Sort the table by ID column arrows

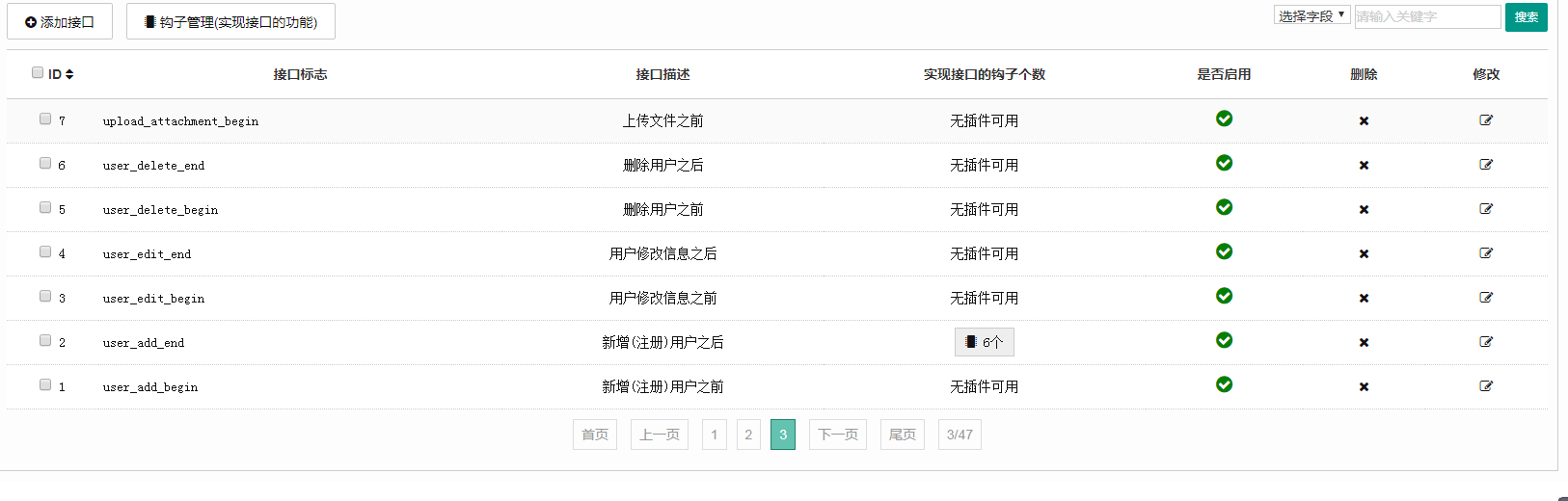(x=69, y=74)
